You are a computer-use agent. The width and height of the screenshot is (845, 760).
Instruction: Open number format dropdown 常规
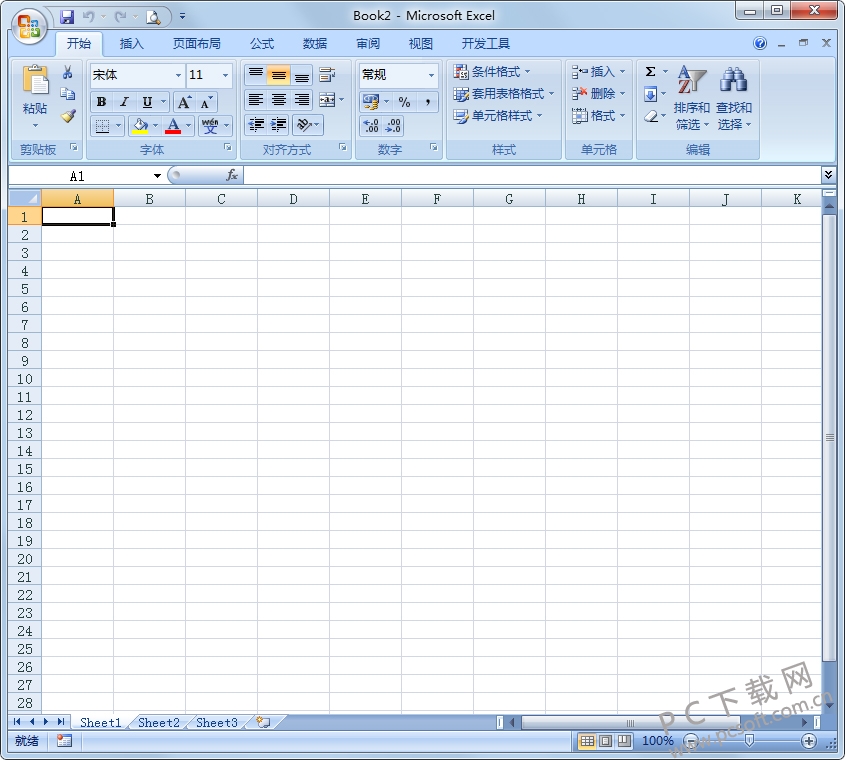[431, 75]
